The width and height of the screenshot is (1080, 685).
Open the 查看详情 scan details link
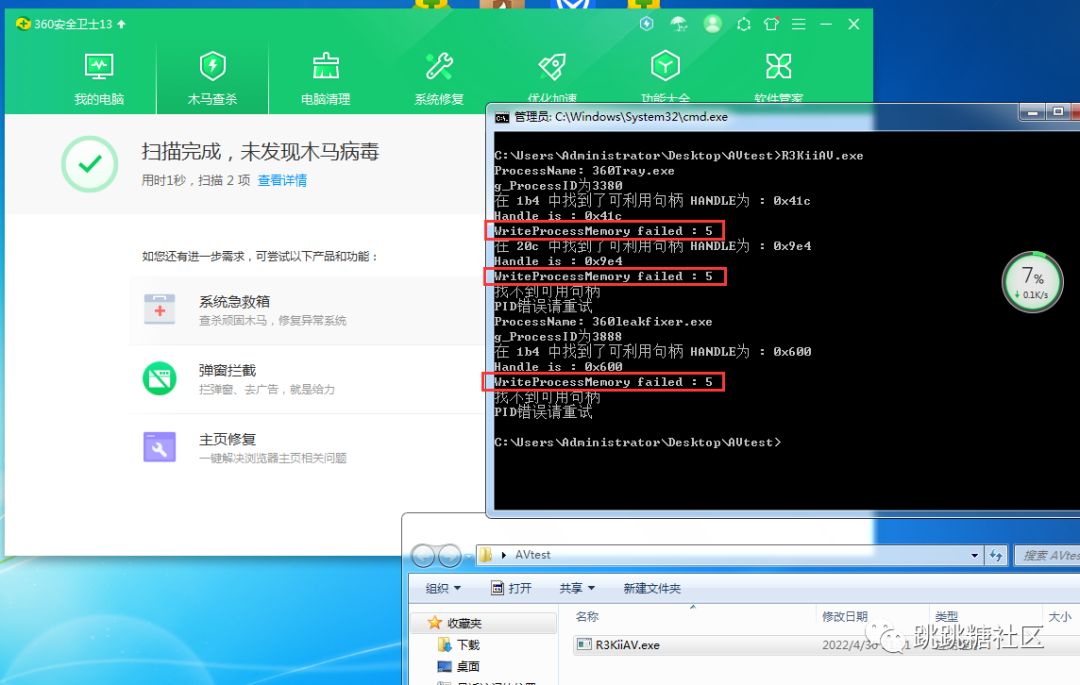(x=282, y=180)
